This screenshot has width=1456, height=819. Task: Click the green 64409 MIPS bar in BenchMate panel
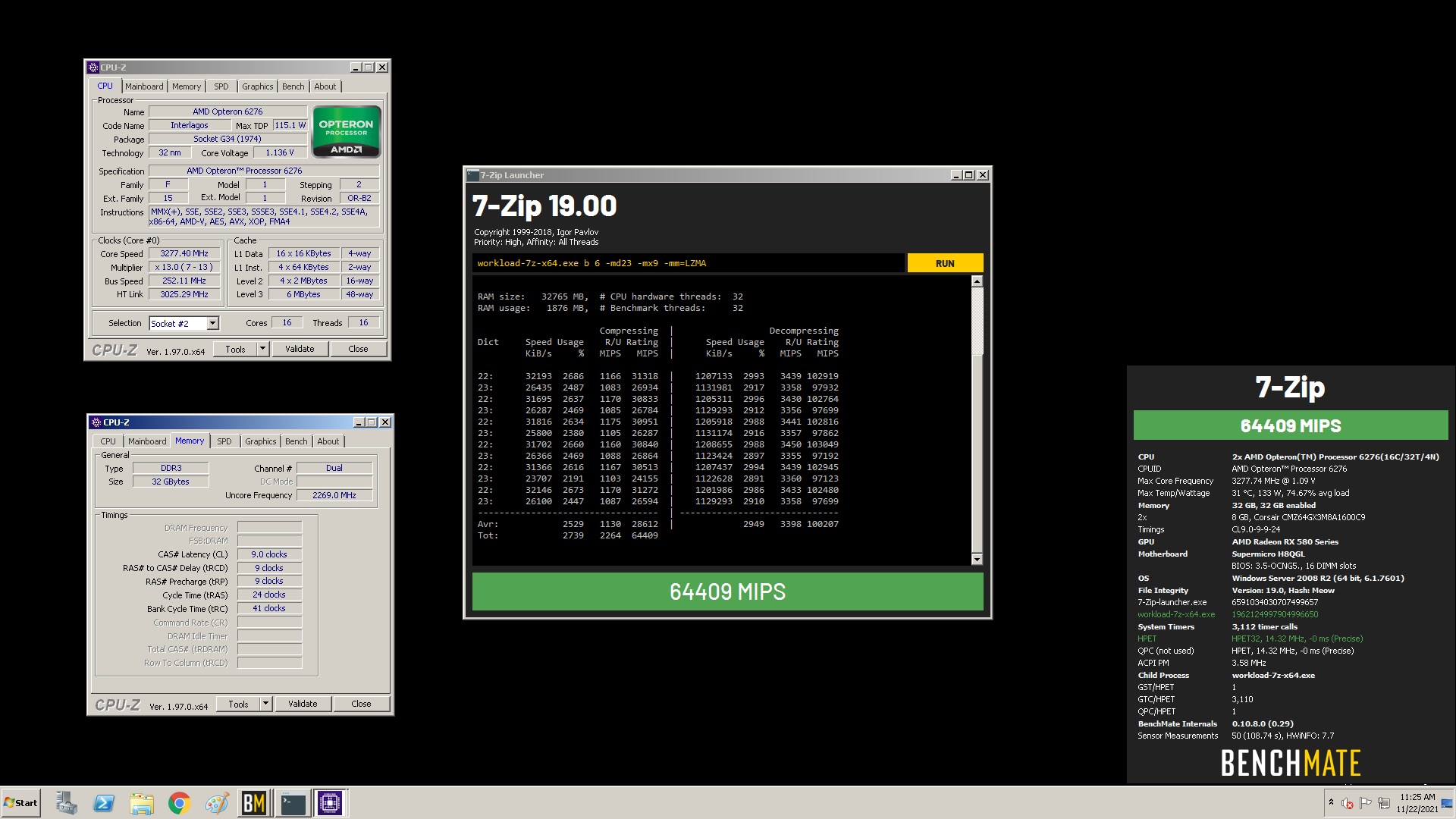[1290, 425]
